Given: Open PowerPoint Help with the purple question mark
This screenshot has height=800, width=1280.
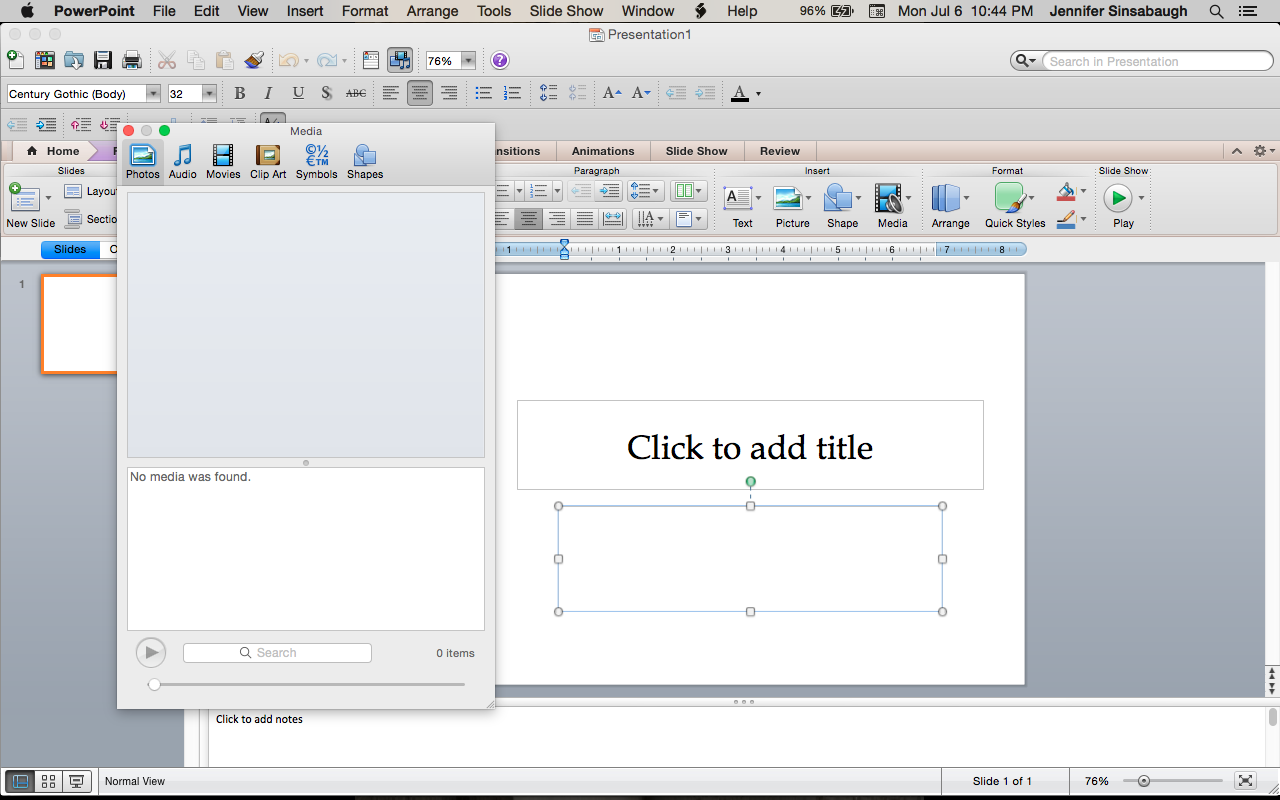Looking at the screenshot, I should (x=500, y=60).
